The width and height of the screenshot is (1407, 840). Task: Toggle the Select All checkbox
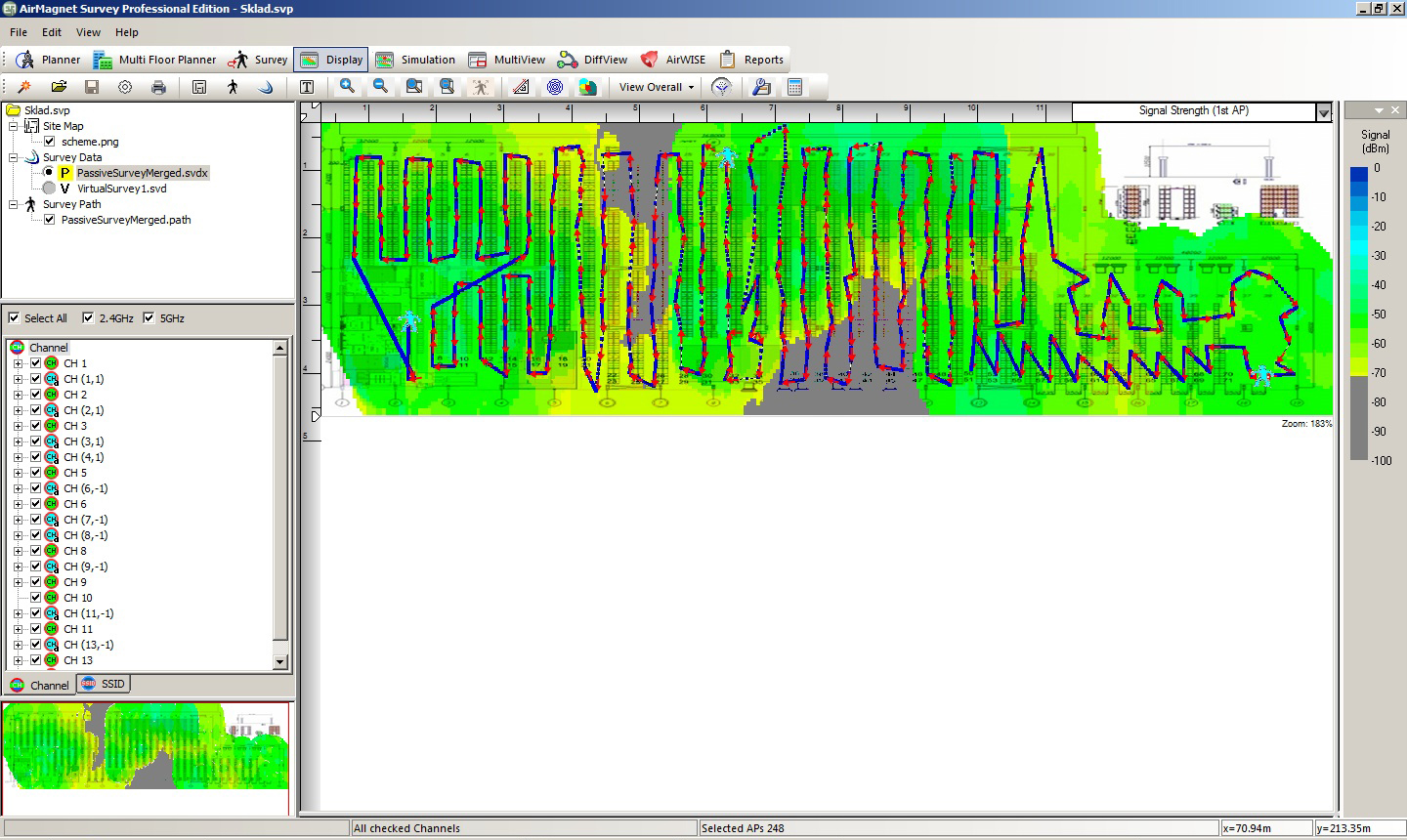pyautogui.click(x=14, y=317)
